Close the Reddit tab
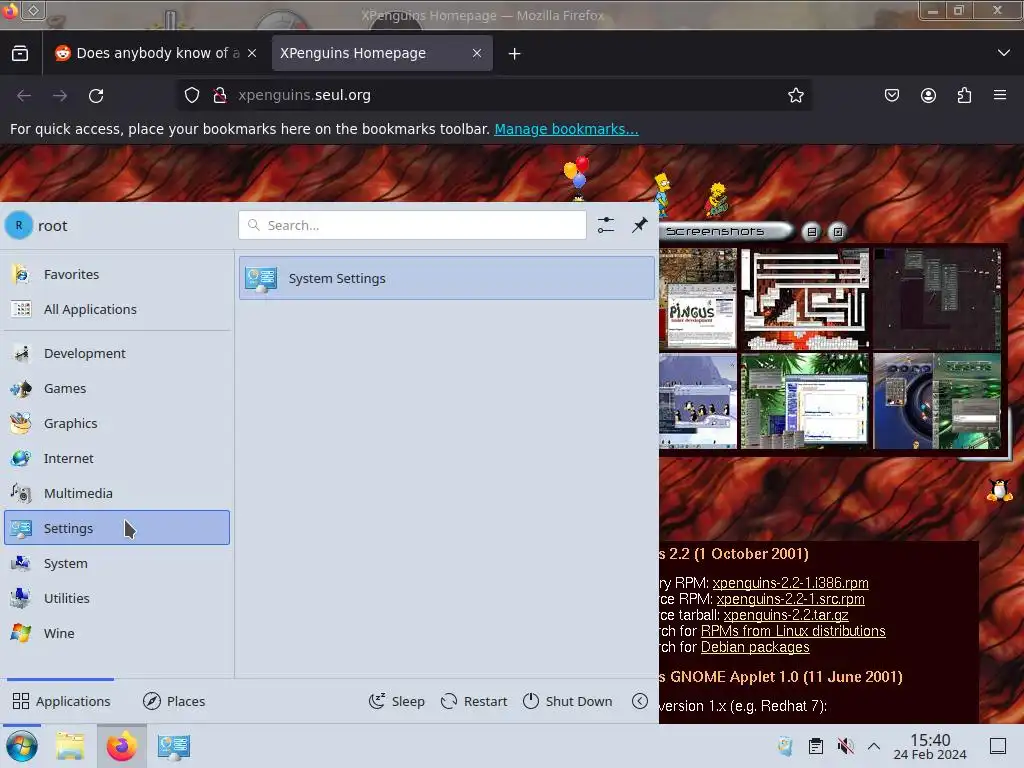Image resolution: width=1024 pixels, height=768 pixels. pos(252,53)
